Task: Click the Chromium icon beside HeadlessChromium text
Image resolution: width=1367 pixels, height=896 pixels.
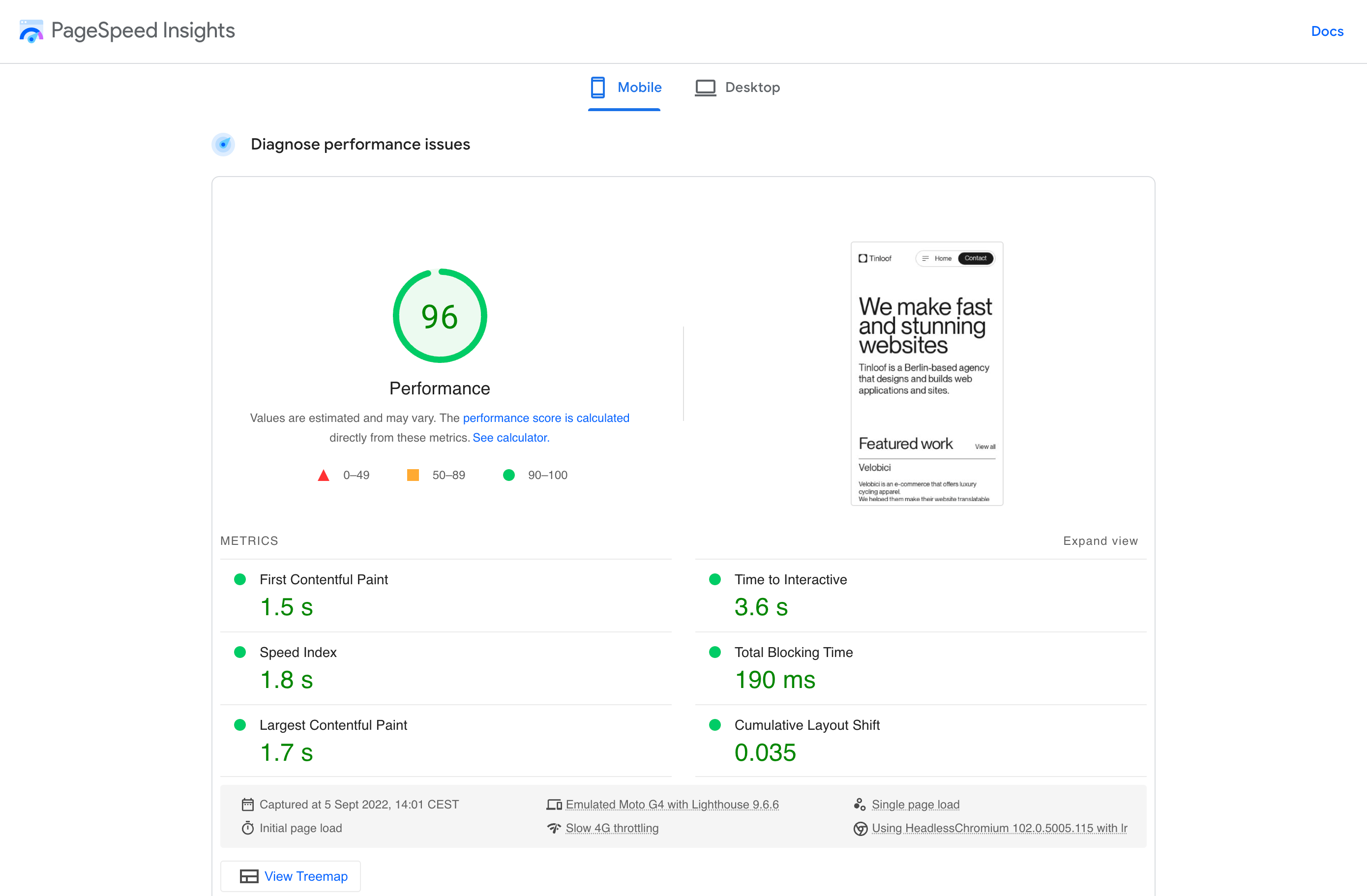Action: click(860, 828)
